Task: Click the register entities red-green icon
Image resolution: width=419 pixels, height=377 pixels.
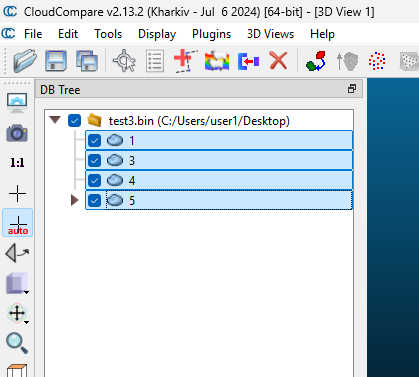Action: 316,61
